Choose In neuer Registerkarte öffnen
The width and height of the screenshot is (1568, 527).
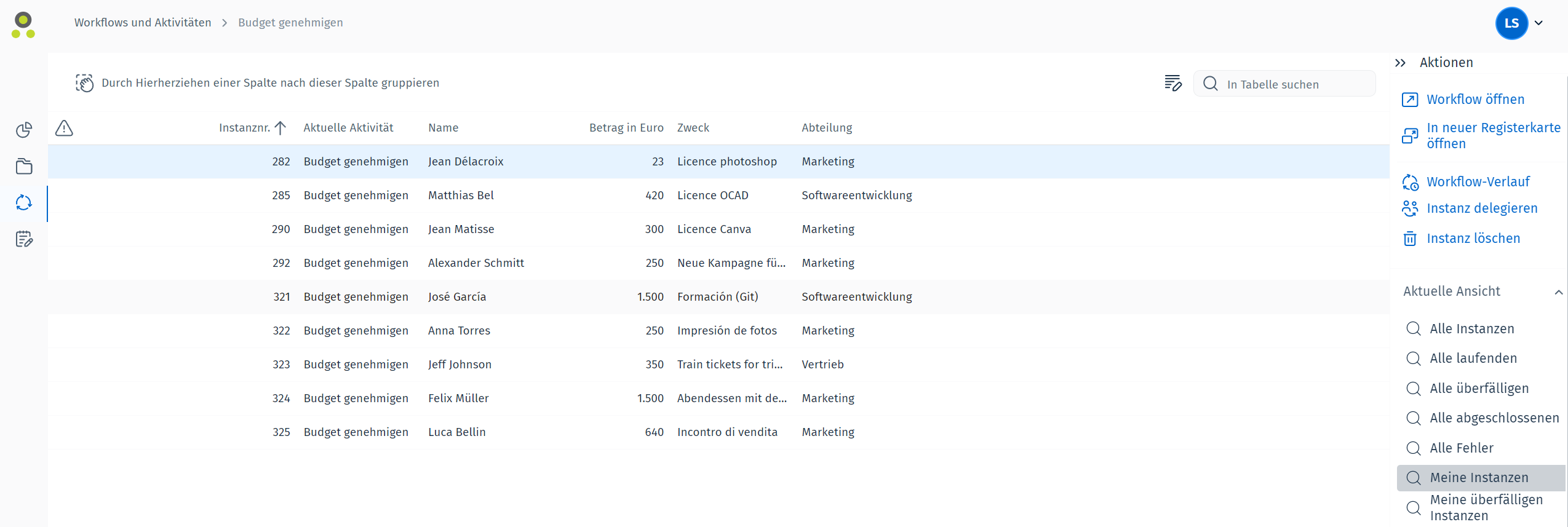[x=1493, y=136]
